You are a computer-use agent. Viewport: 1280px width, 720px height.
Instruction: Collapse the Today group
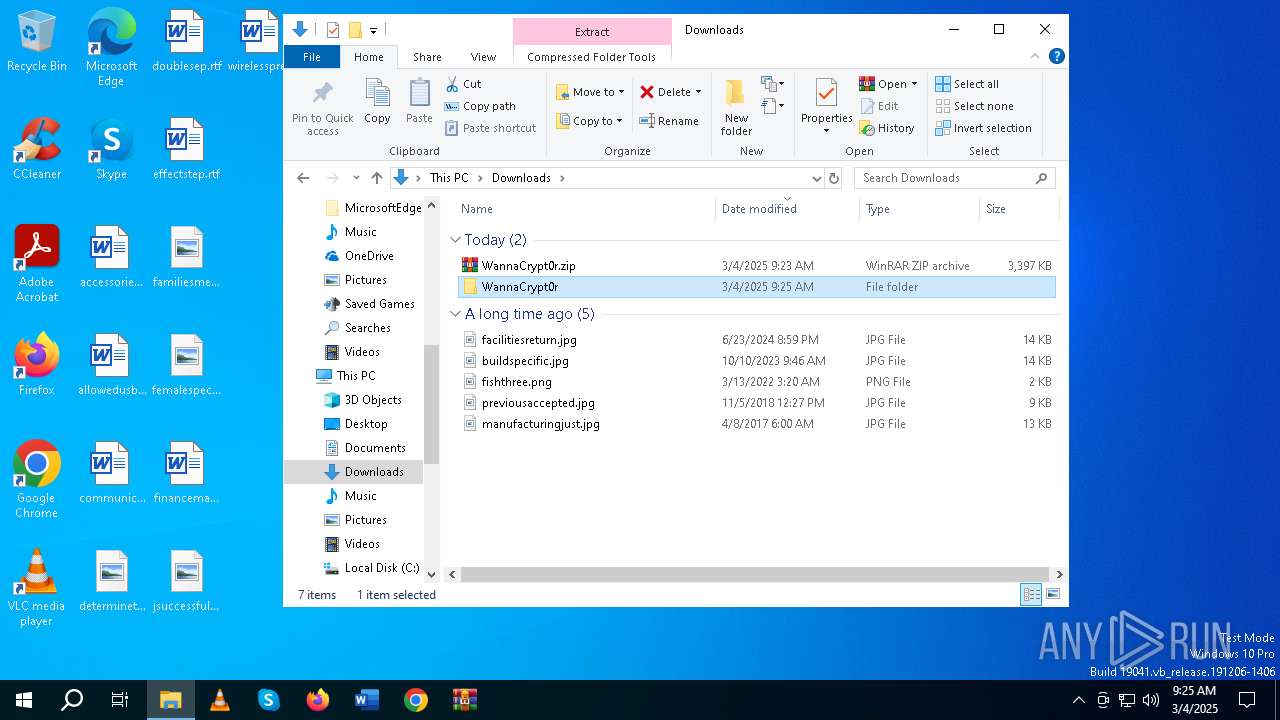[x=455, y=240]
